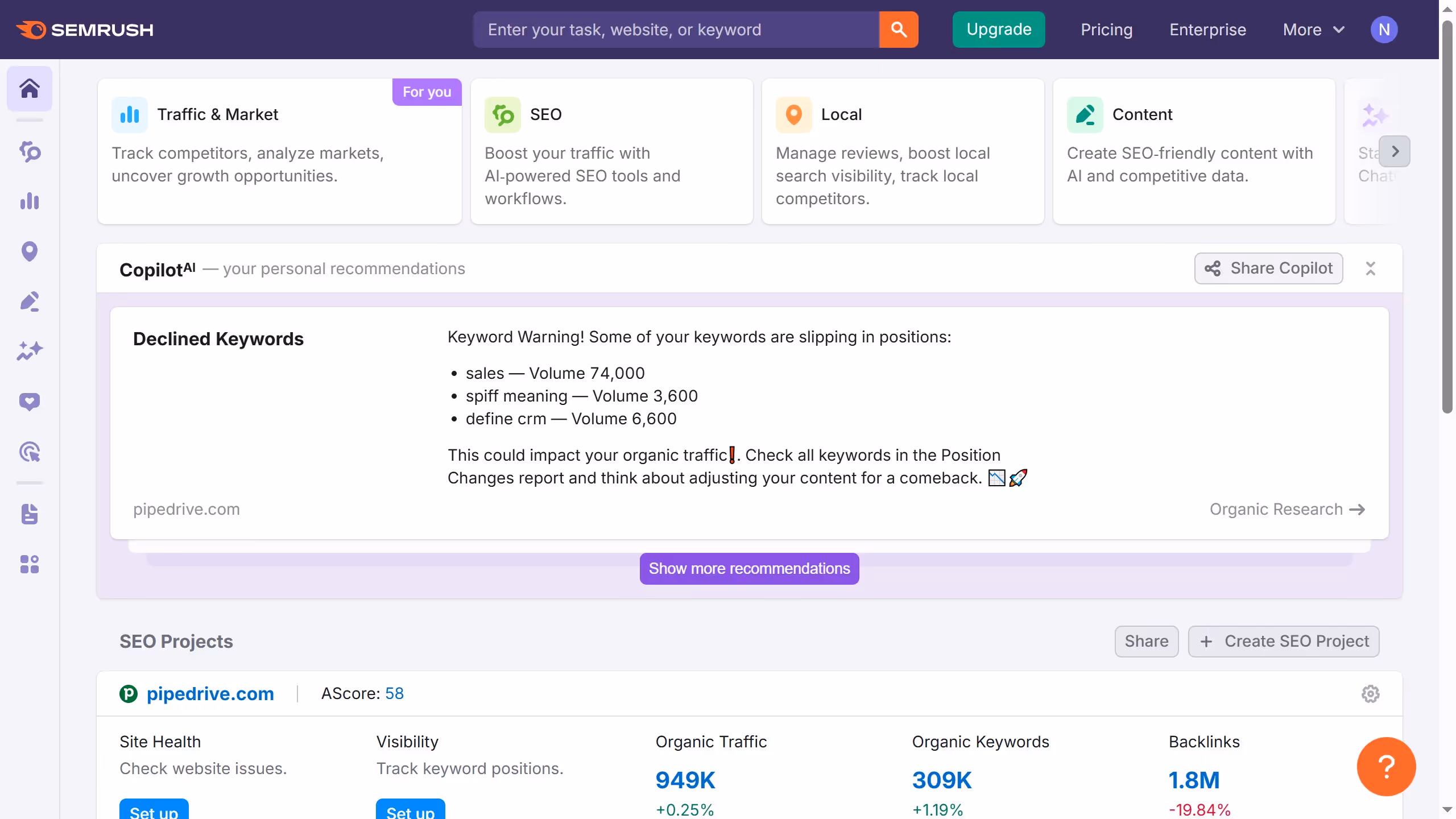Screen dimensions: 1456x819
Task: Open the SEO tool from the sidebar
Action: click(30, 152)
